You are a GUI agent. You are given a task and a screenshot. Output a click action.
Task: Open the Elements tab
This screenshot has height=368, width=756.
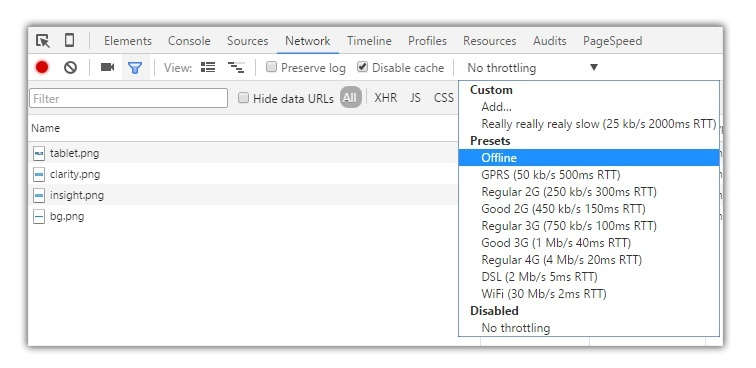128,41
